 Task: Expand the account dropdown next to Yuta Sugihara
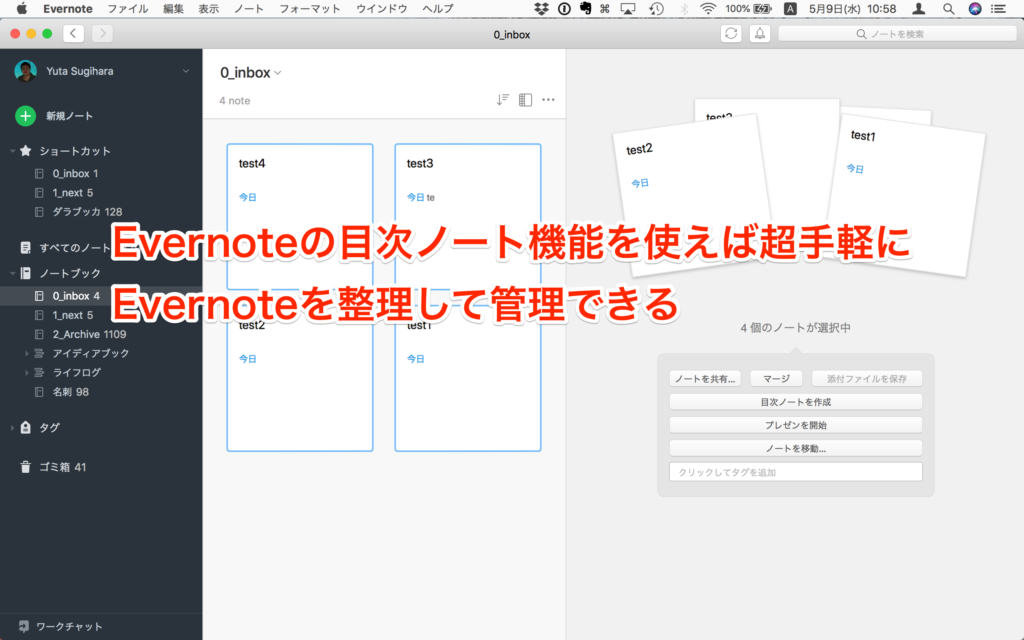click(x=186, y=71)
